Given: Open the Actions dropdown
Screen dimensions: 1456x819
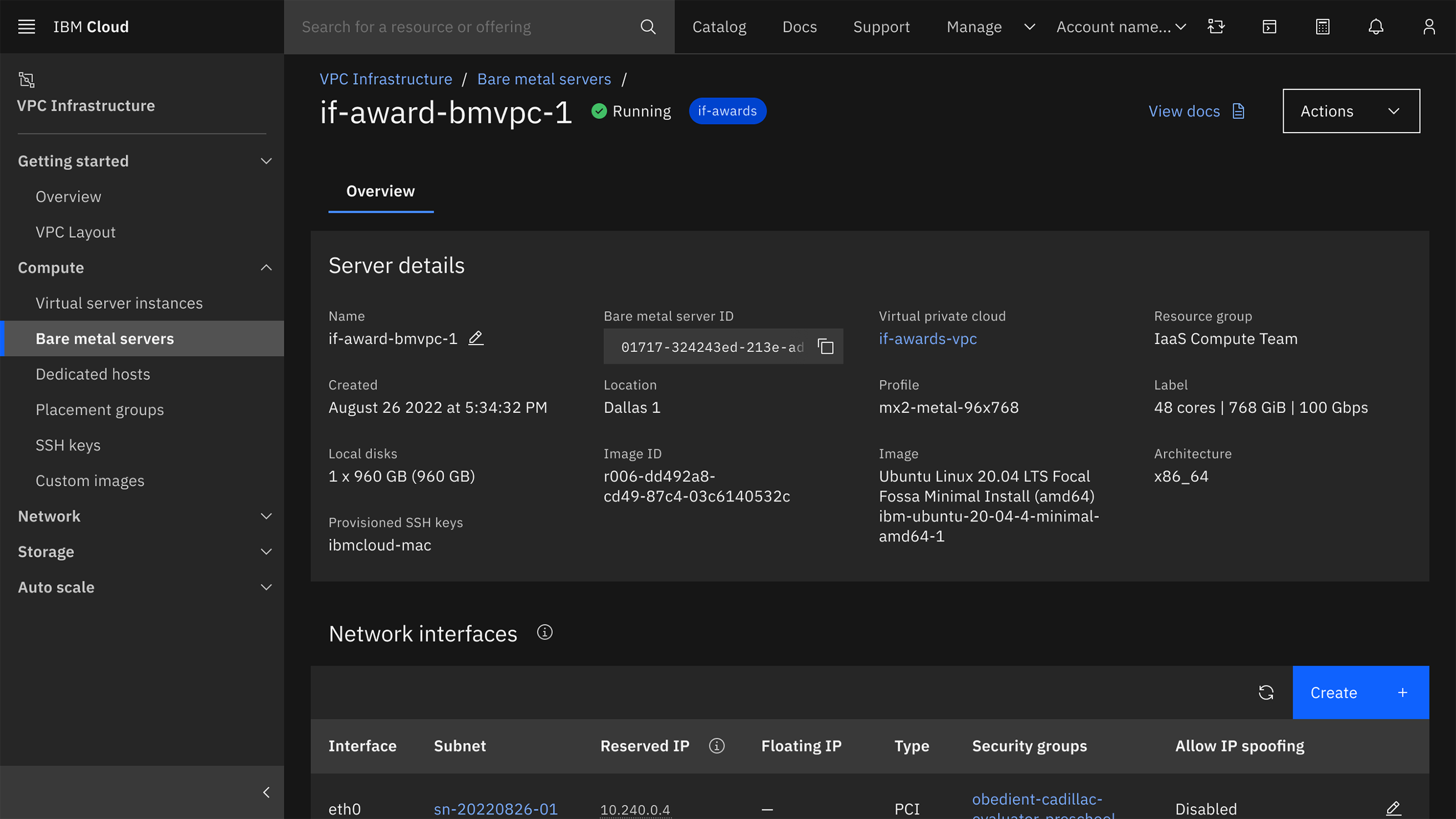Looking at the screenshot, I should point(1351,111).
